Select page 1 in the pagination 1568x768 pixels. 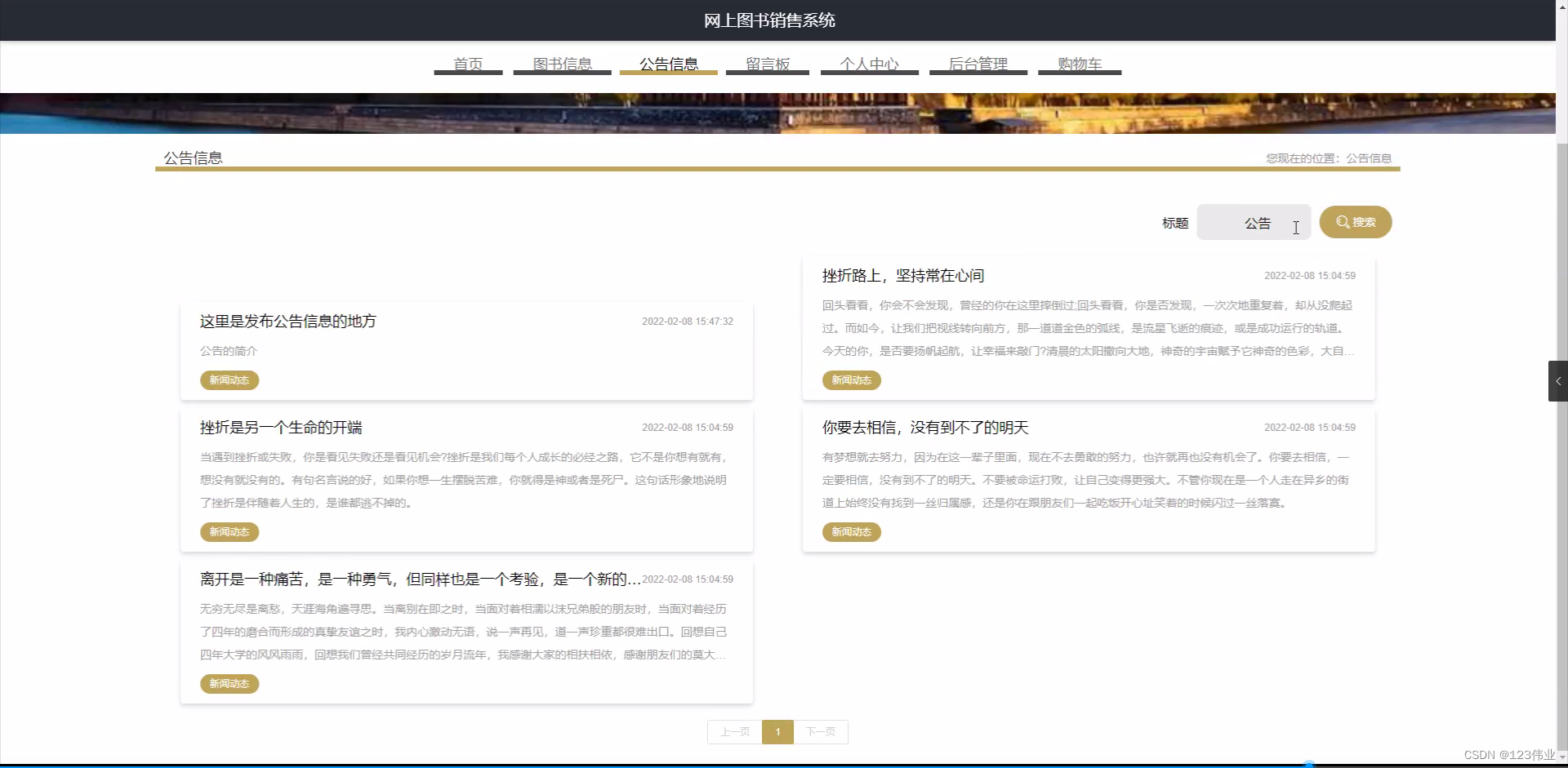[x=777, y=732]
